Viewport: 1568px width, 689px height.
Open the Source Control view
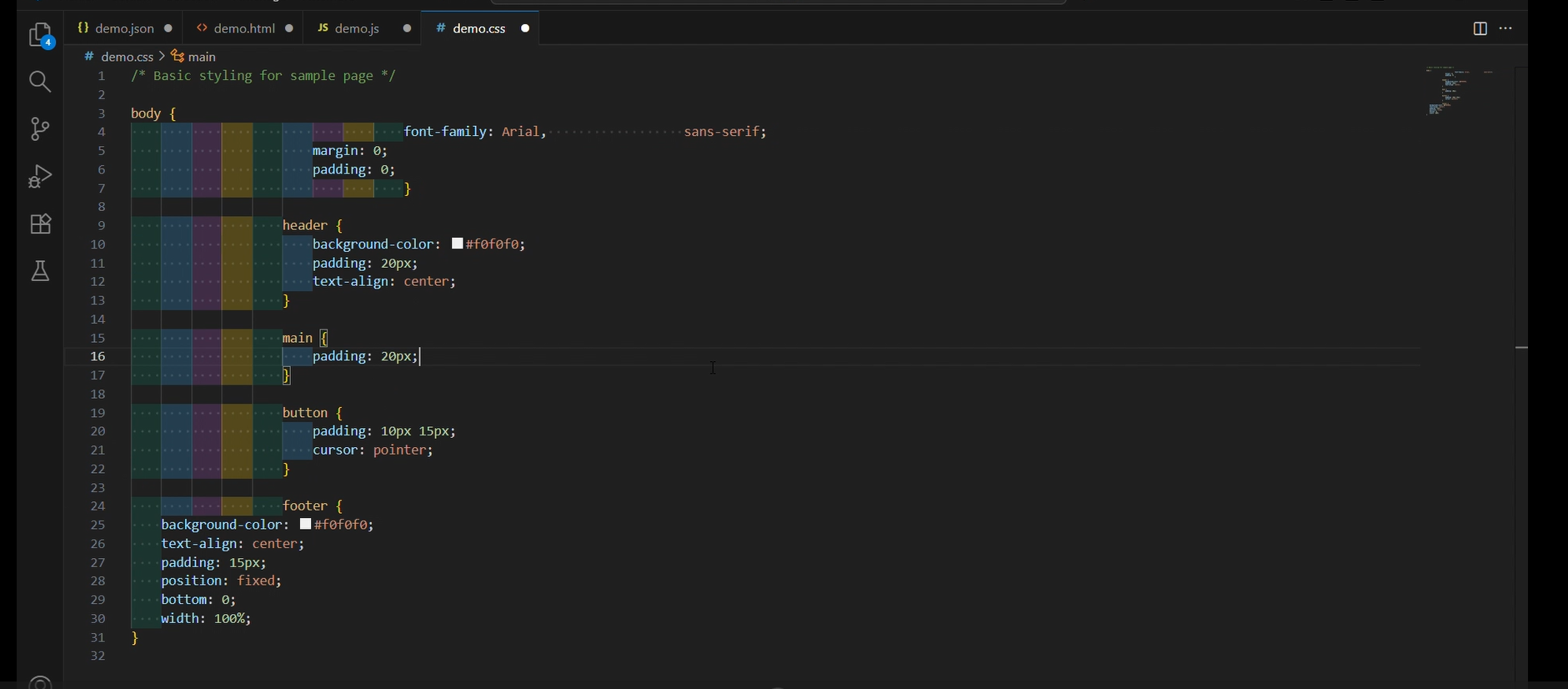(40, 128)
